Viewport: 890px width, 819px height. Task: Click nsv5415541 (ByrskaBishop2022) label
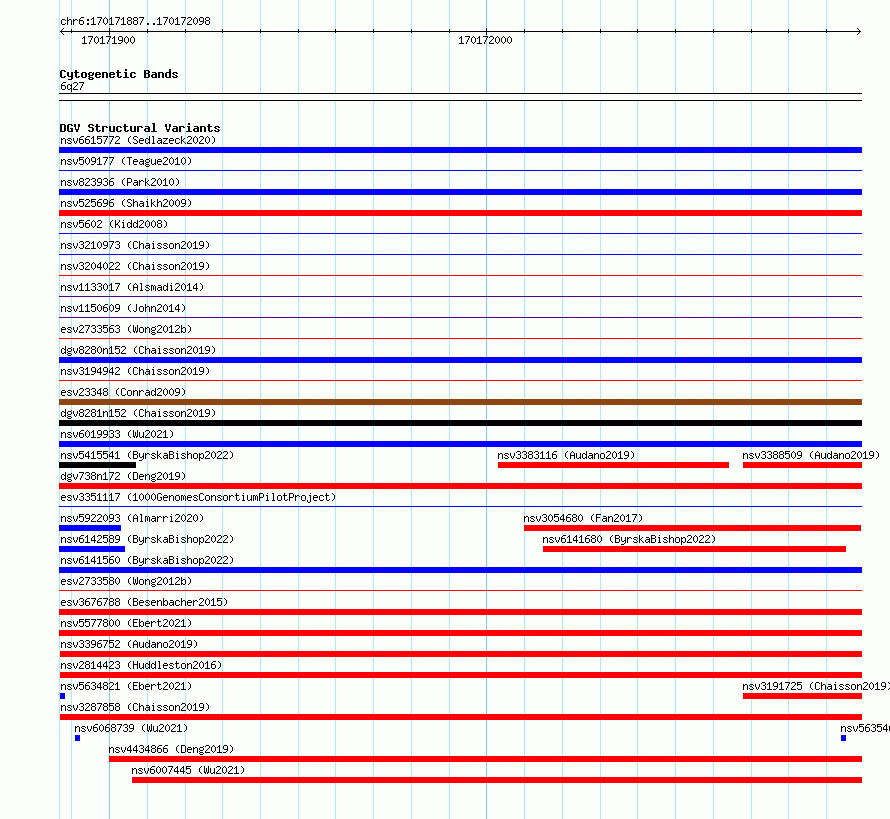[x=147, y=455]
